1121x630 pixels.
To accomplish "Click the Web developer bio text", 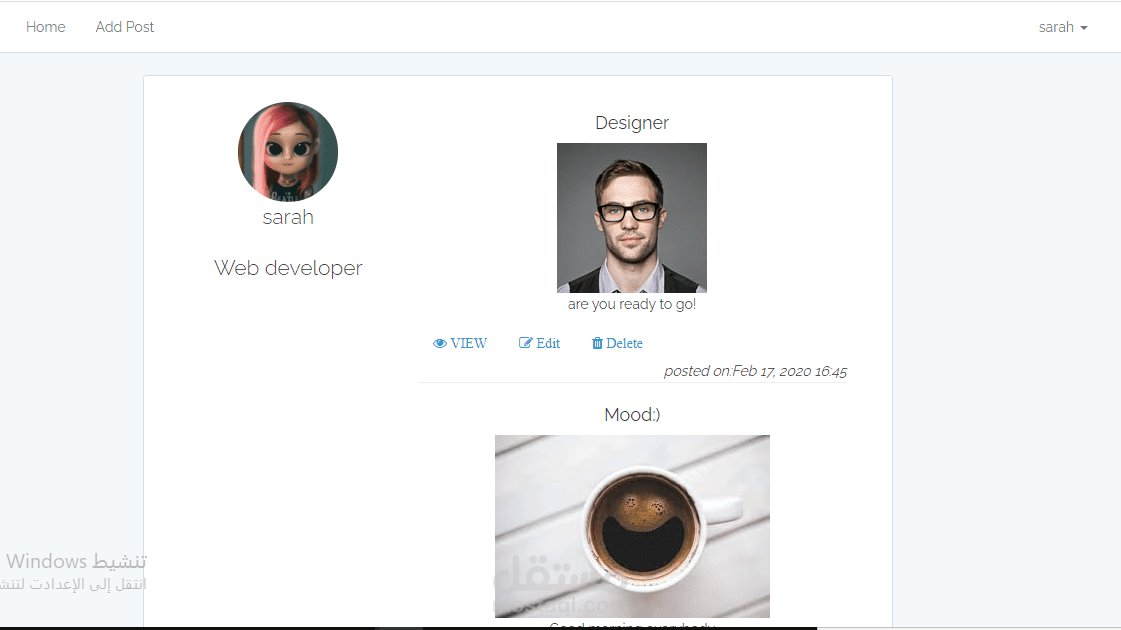I will coord(288,268).
